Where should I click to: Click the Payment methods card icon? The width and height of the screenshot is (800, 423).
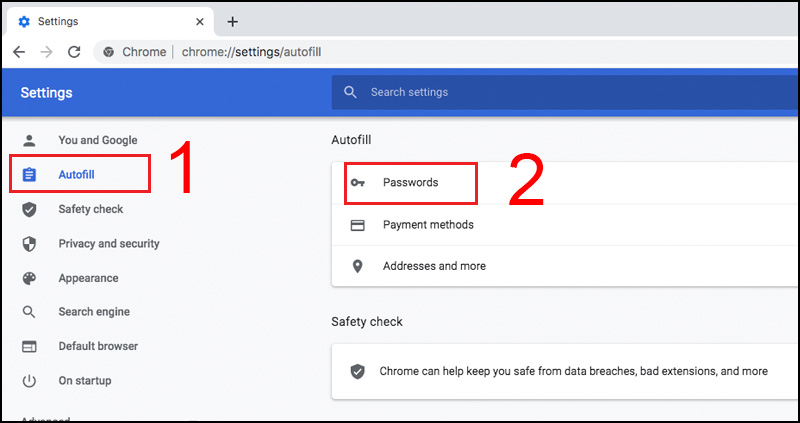click(x=357, y=225)
